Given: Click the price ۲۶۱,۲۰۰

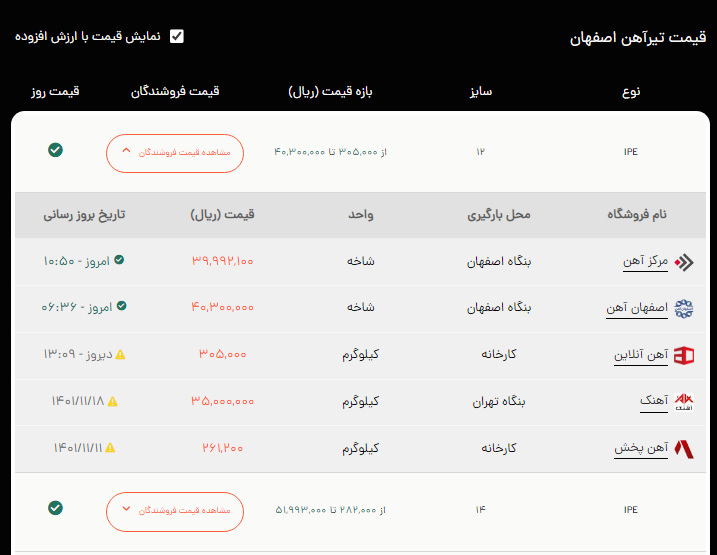Looking at the screenshot, I should pos(222,448).
